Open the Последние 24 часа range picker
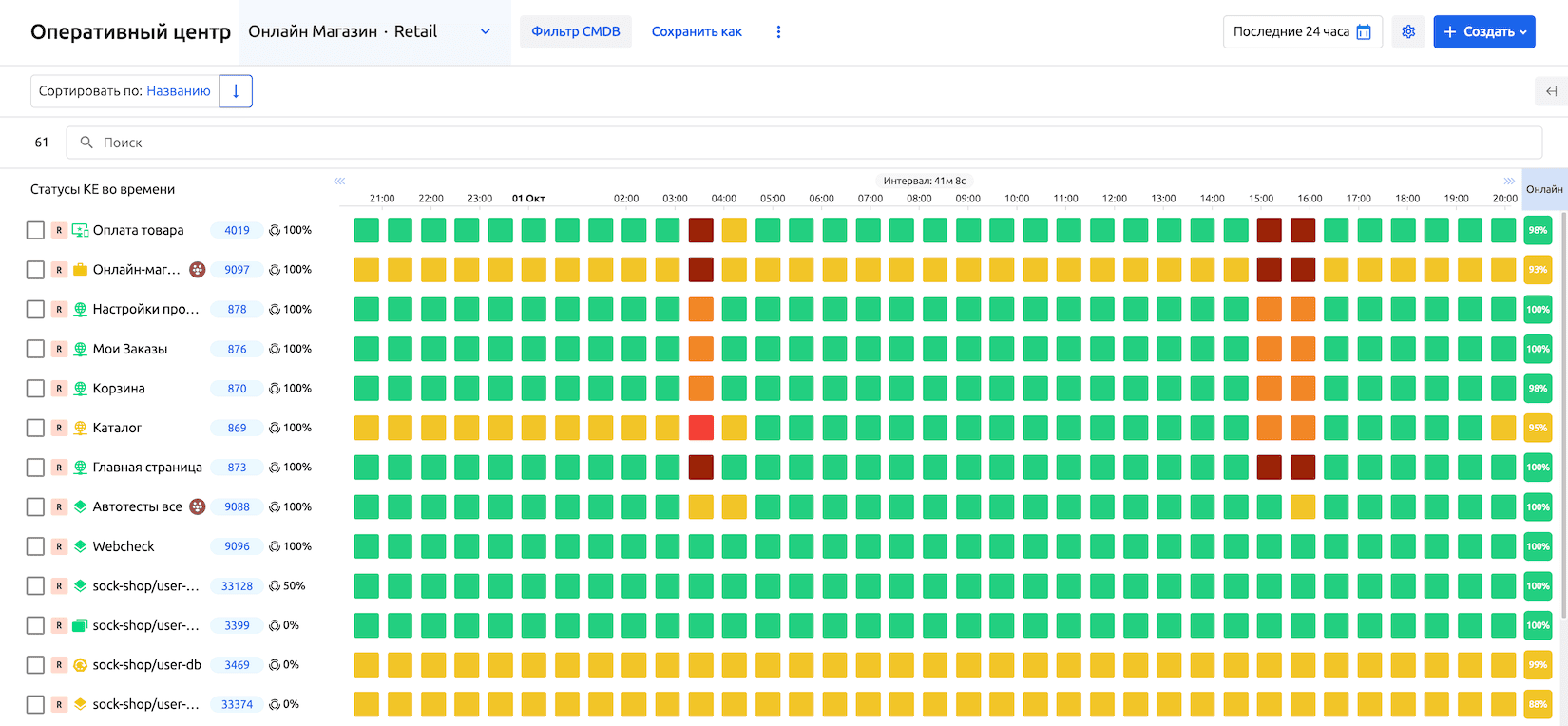The width and height of the screenshot is (1568, 726). pos(1292,31)
